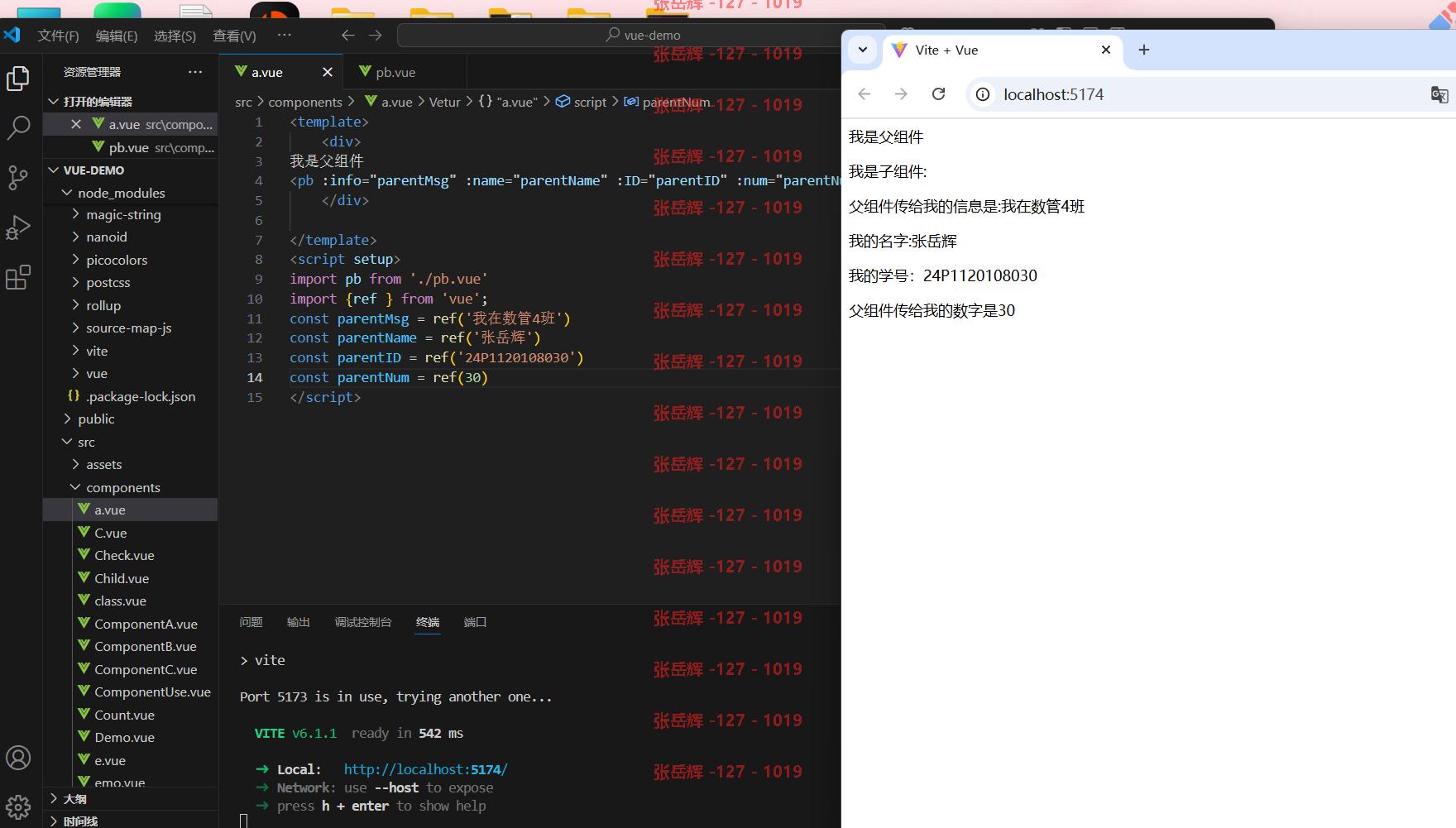Go forward with the editor navigation arrow
The image size is (1456, 828).
376,35
